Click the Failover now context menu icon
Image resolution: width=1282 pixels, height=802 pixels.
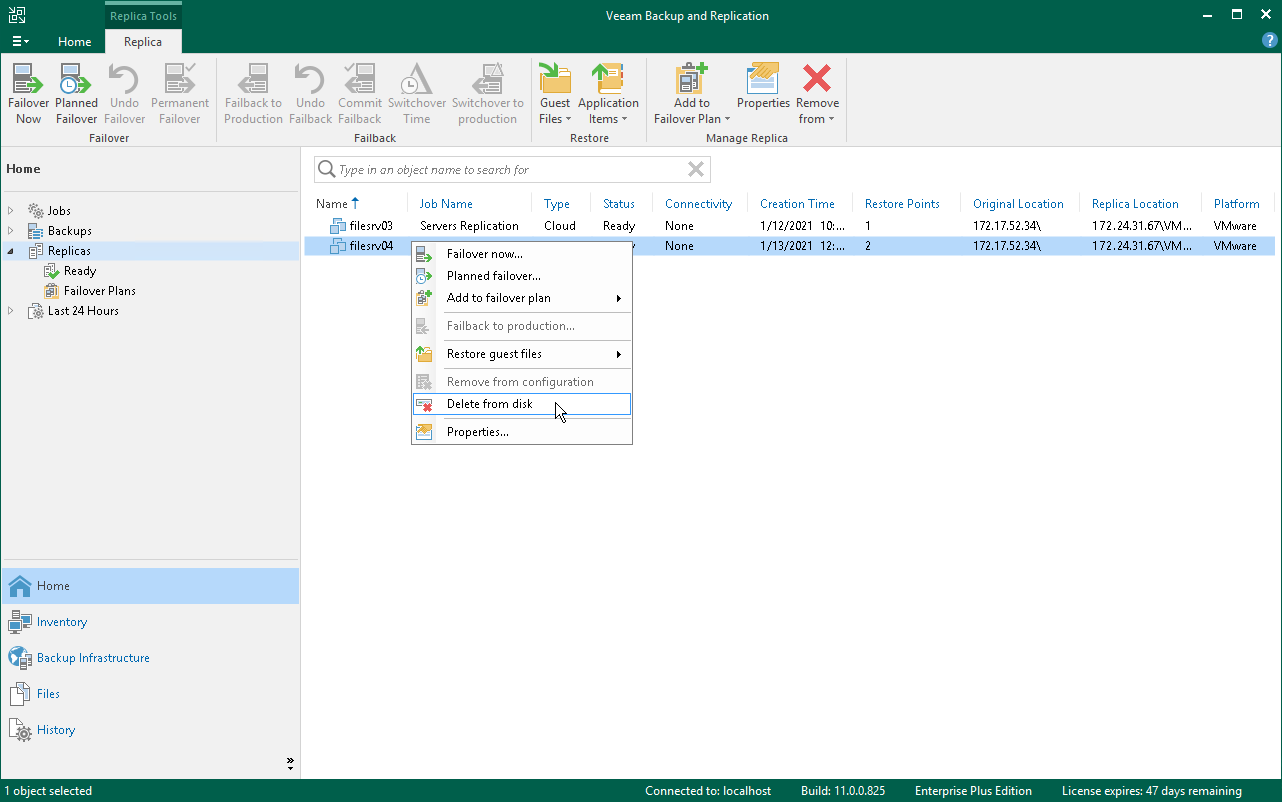coord(424,254)
